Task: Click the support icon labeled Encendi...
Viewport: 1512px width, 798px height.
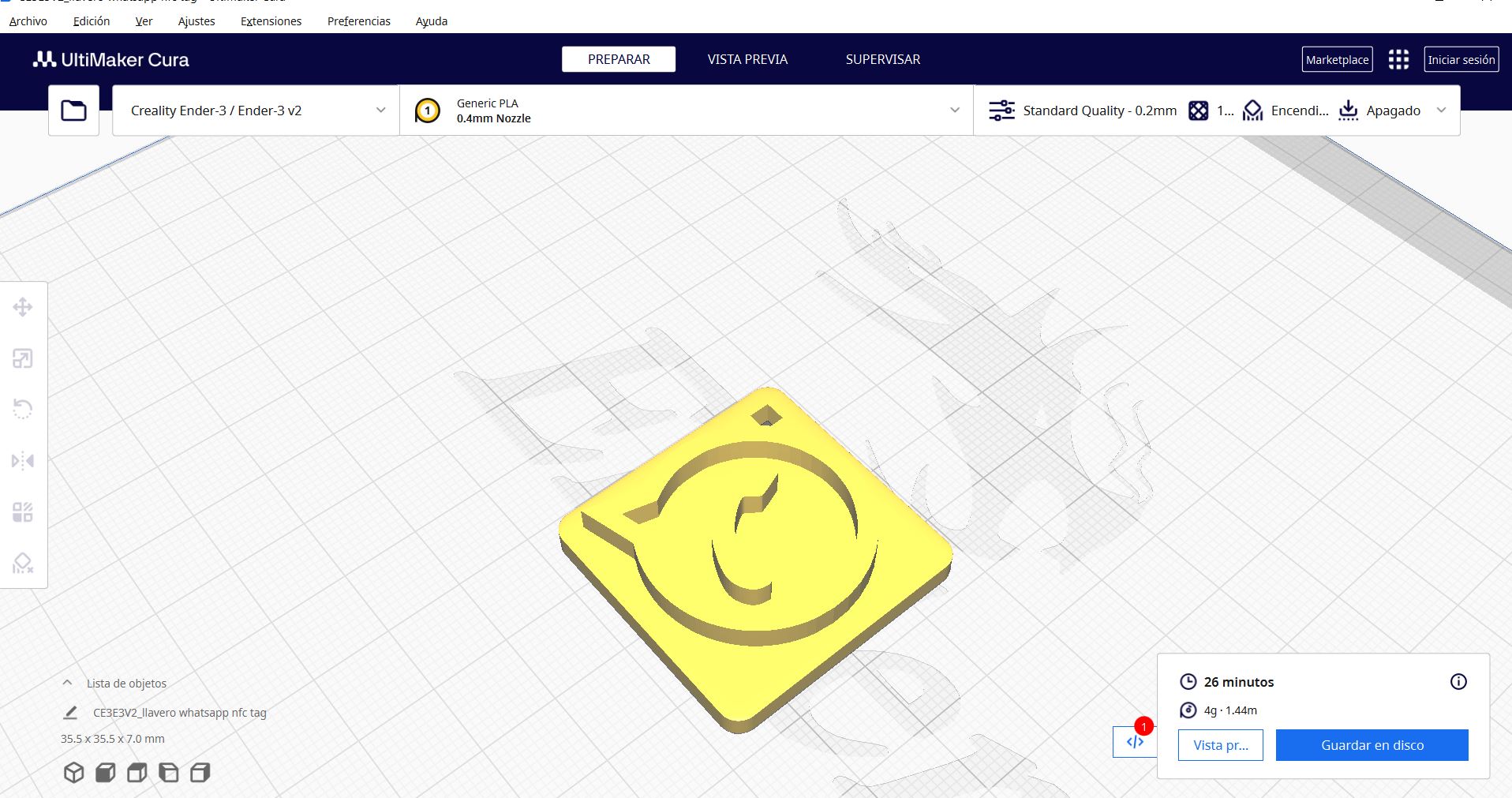Action: (1252, 111)
